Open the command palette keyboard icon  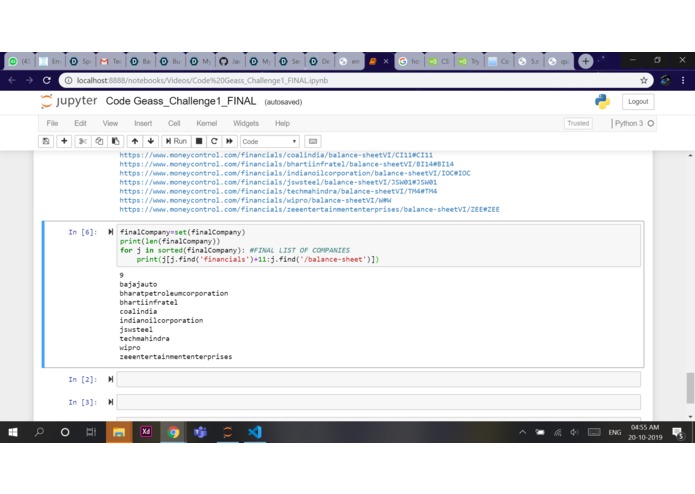point(312,141)
